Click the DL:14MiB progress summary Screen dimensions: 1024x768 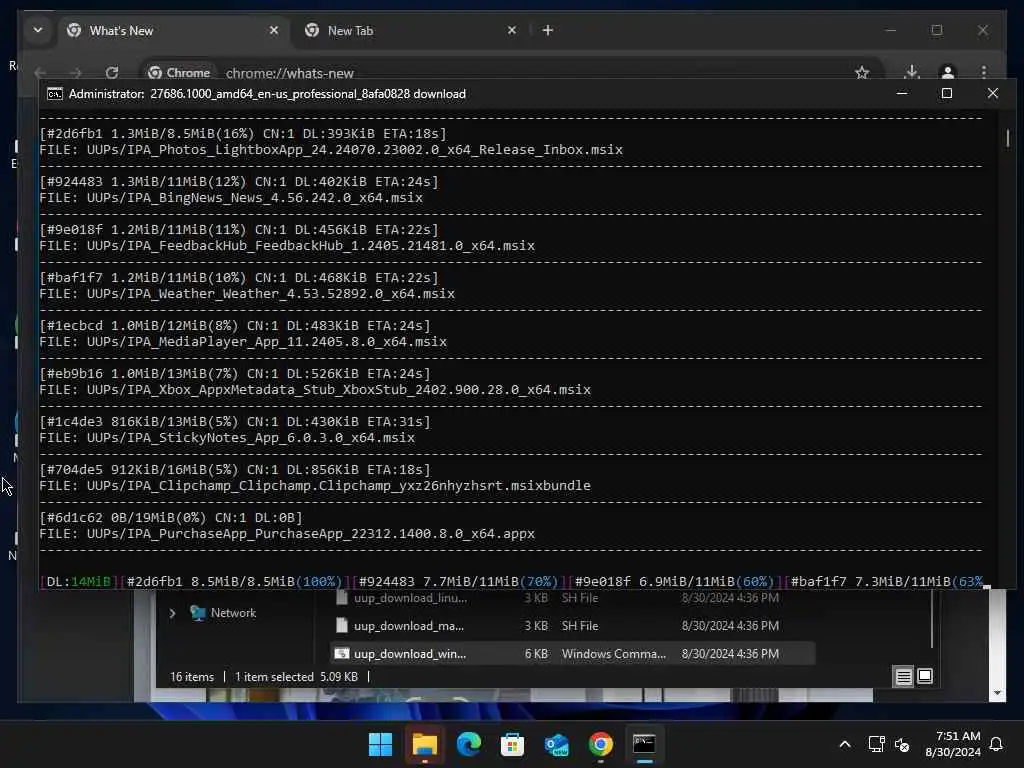point(79,581)
